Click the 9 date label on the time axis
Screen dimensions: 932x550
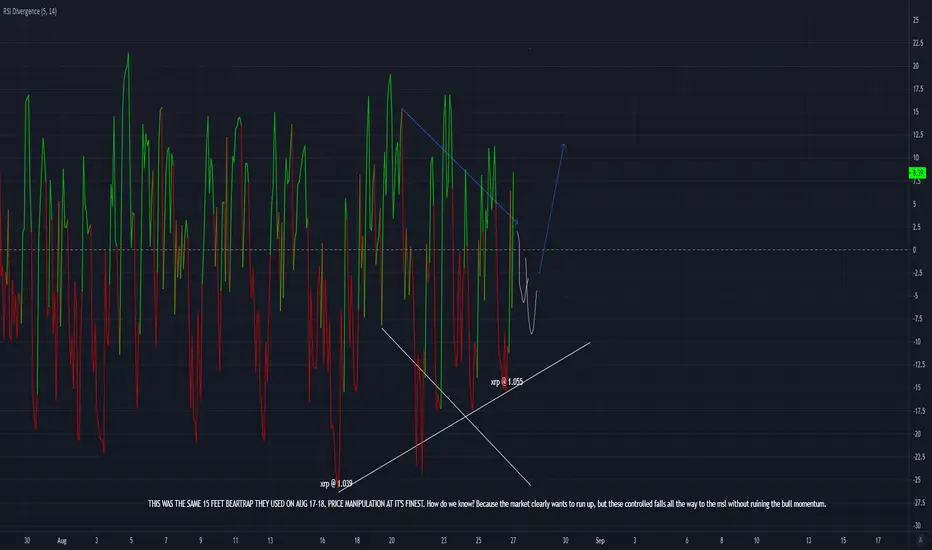200,540
